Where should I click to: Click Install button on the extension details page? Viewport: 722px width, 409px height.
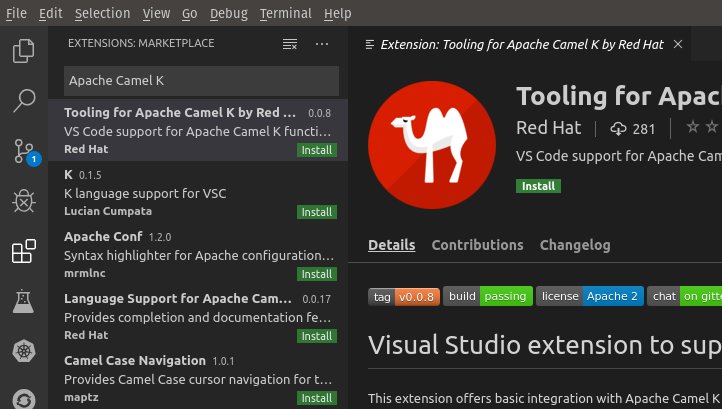(538, 186)
